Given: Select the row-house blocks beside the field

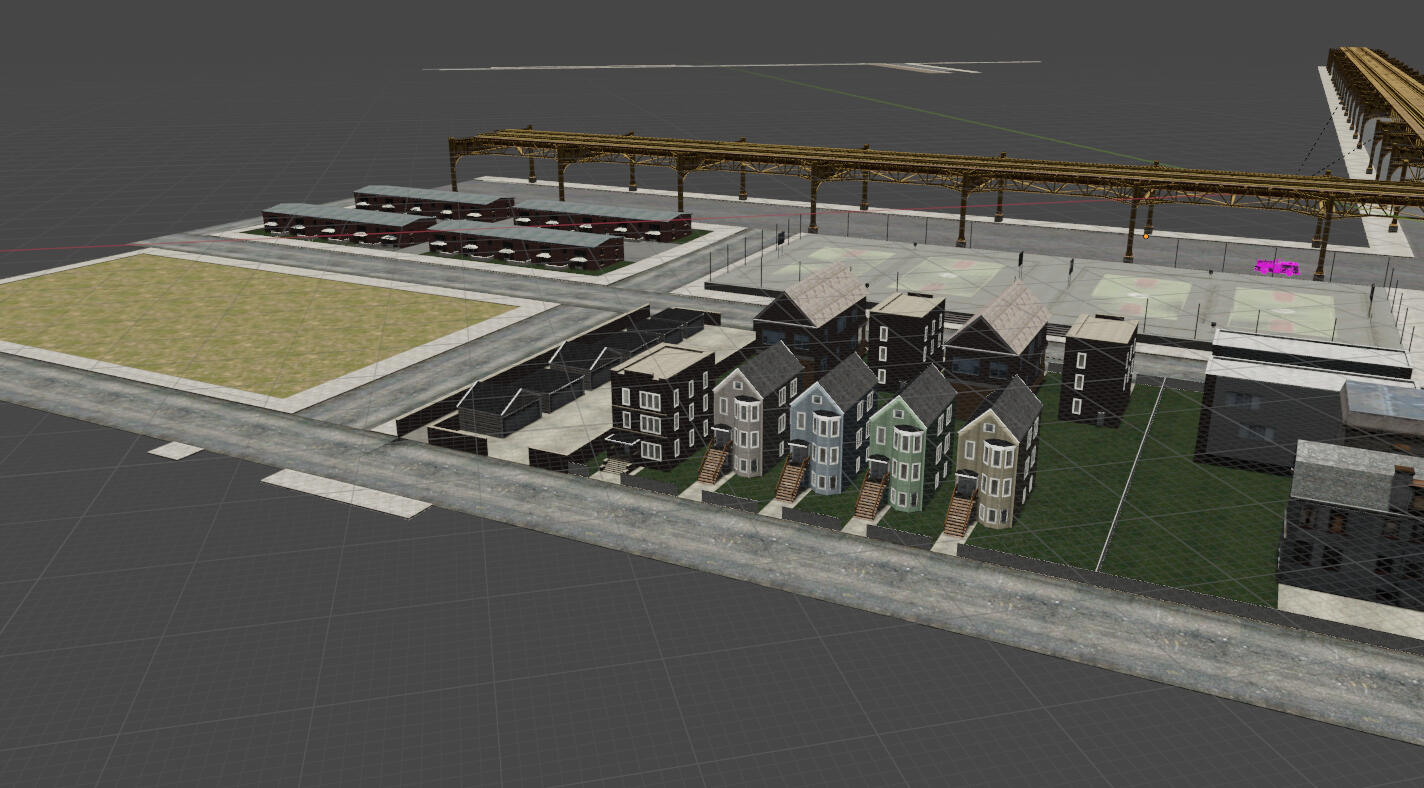Looking at the screenshot, I should [478, 226].
